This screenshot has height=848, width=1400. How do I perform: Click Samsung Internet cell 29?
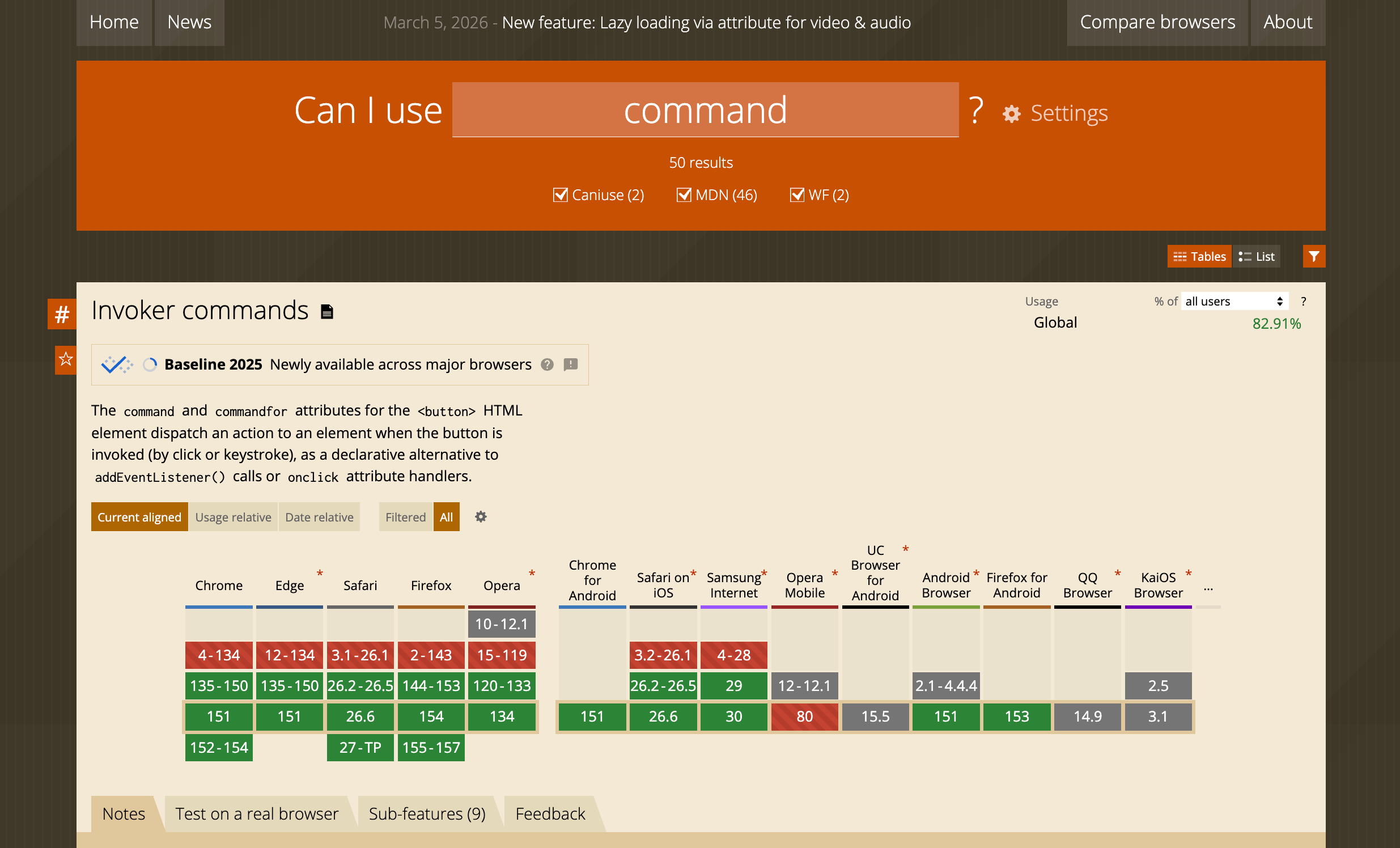[x=733, y=685]
